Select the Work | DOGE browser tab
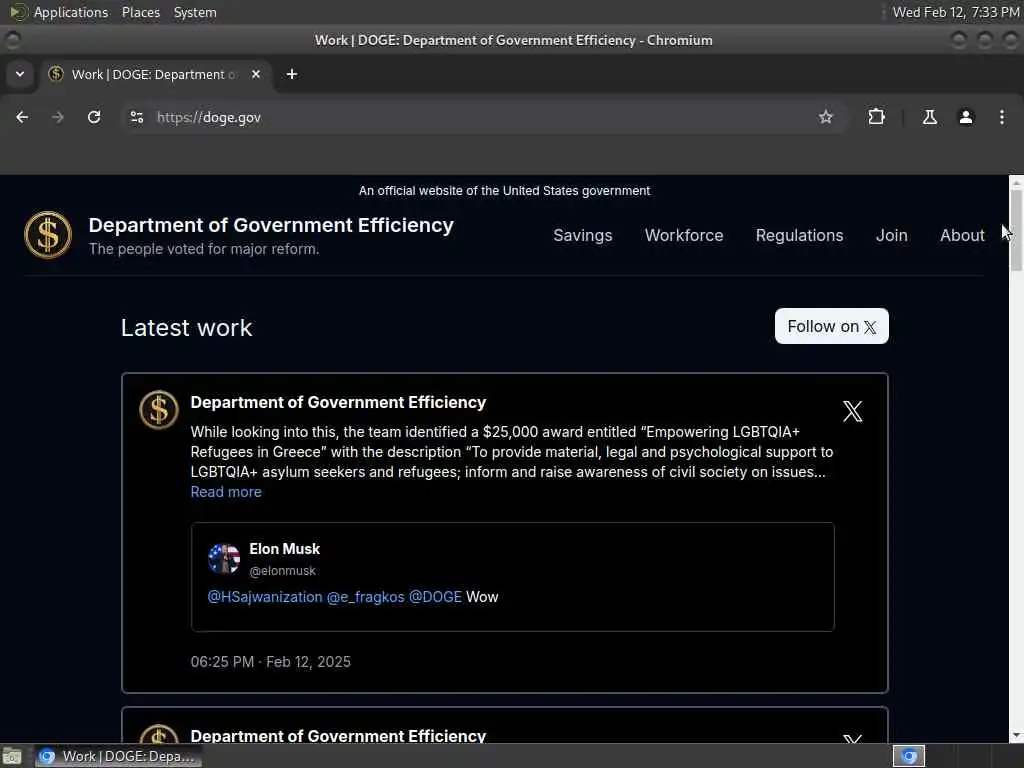The width and height of the screenshot is (1024, 768). pyautogui.click(x=155, y=74)
